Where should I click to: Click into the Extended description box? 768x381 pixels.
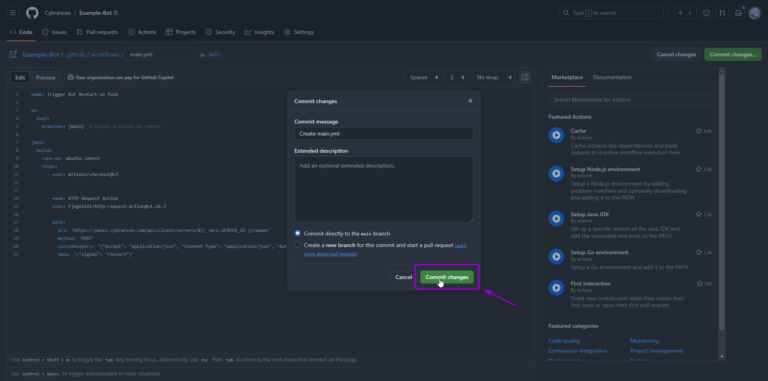(x=384, y=190)
